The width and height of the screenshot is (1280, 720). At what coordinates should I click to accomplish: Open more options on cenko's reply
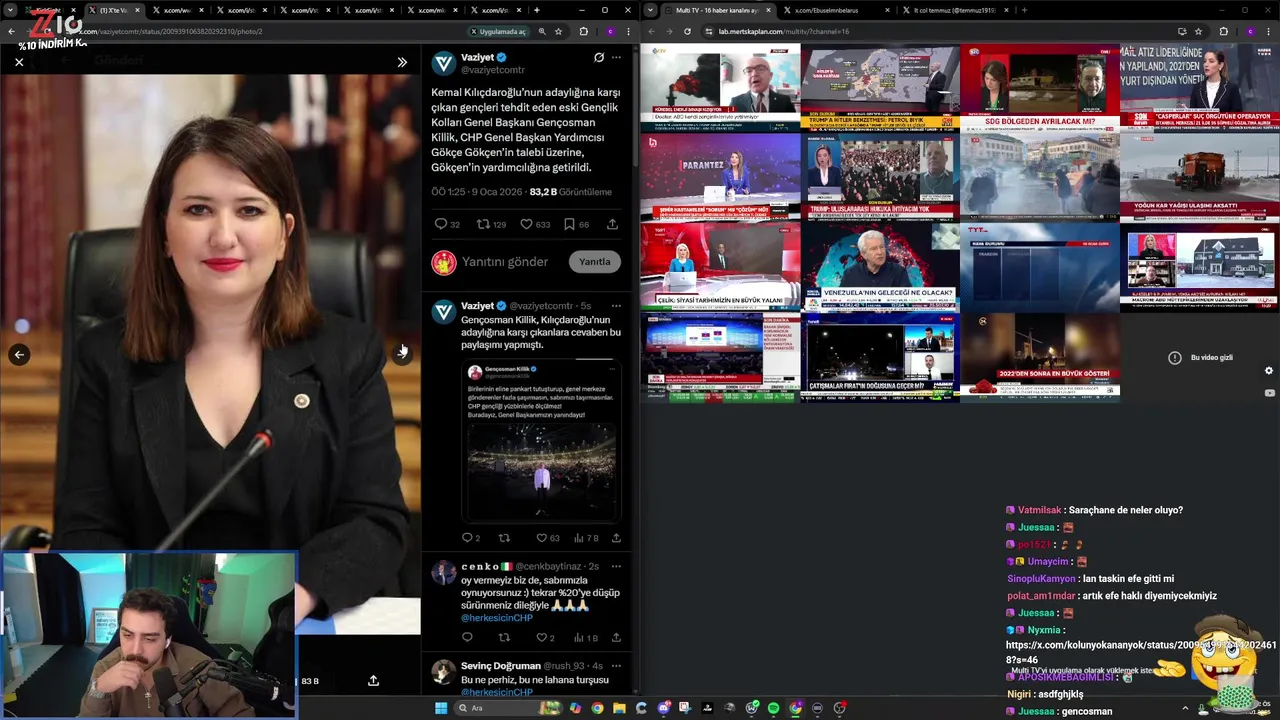pos(616,567)
